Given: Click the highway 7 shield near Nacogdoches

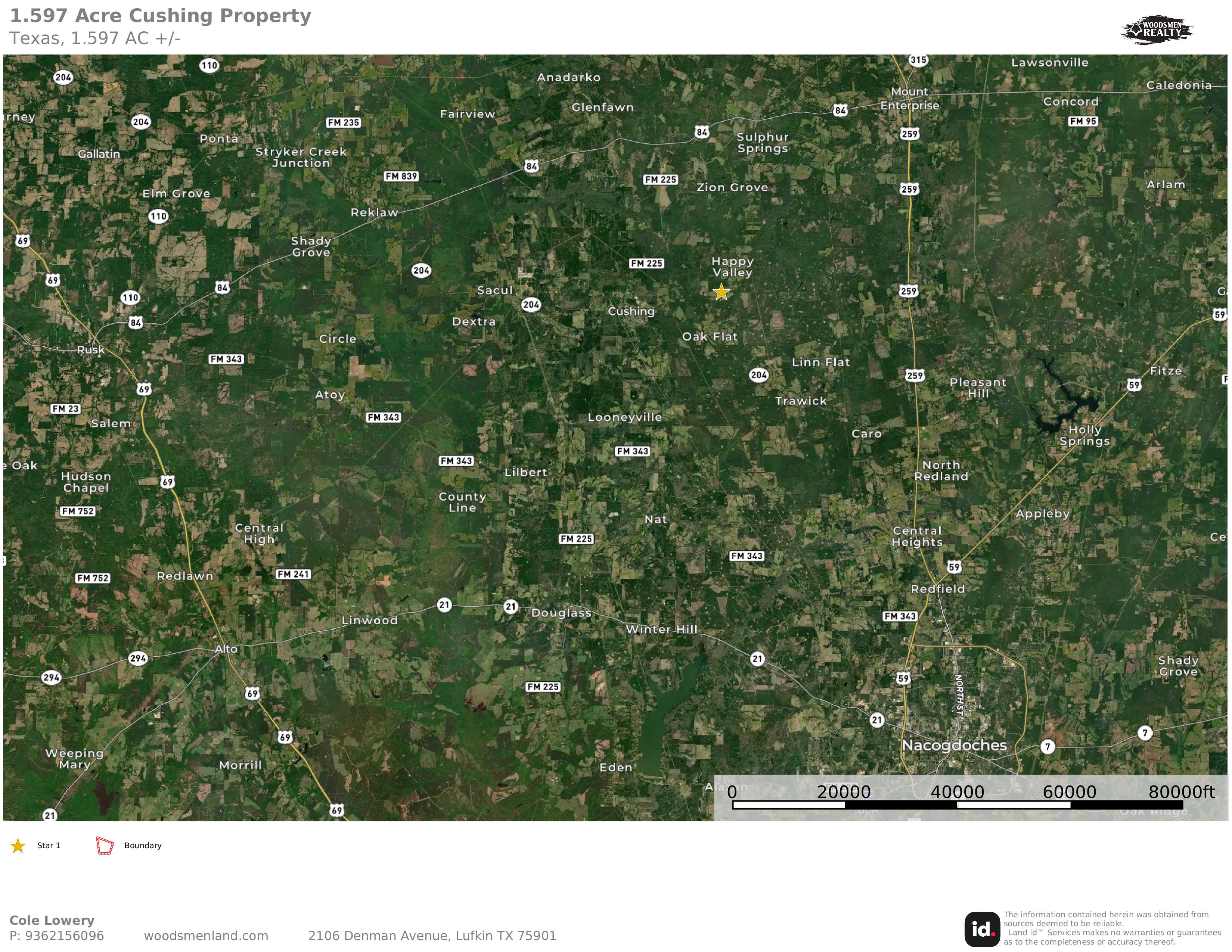Looking at the screenshot, I should click(1048, 747).
